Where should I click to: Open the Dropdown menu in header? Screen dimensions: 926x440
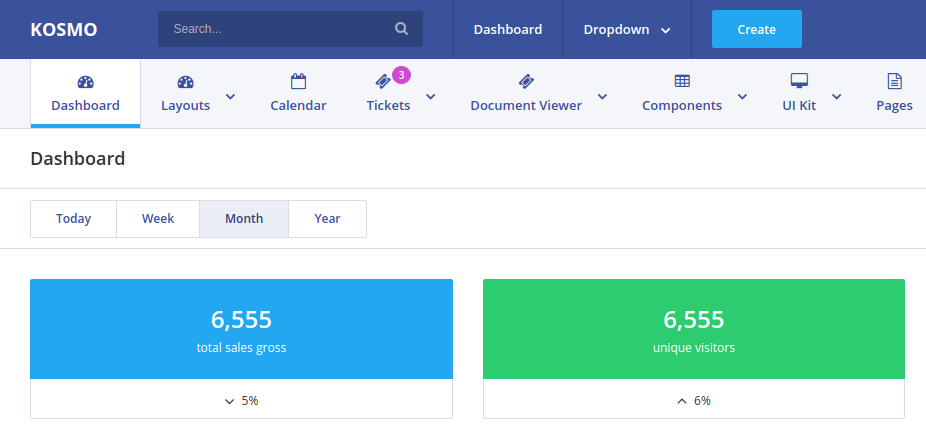click(x=627, y=30)
